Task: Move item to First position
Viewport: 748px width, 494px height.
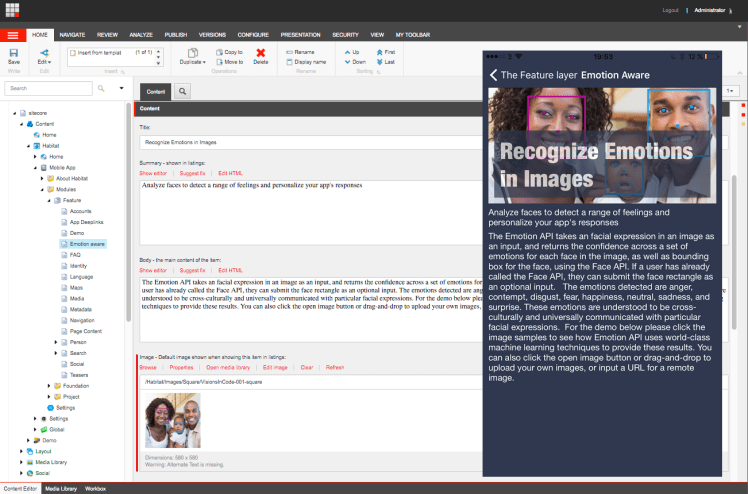Action: [381, 51]
